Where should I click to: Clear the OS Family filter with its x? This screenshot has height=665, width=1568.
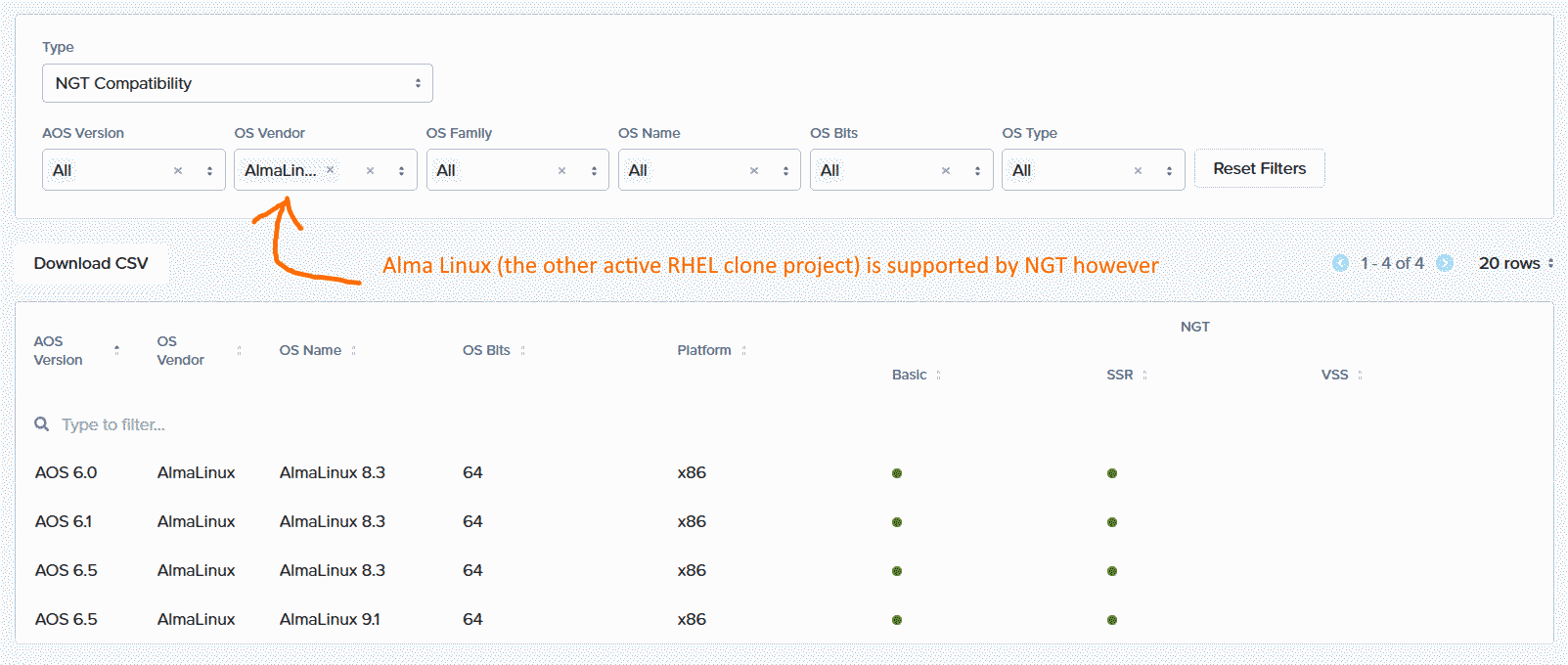click(x=561, y=170)
